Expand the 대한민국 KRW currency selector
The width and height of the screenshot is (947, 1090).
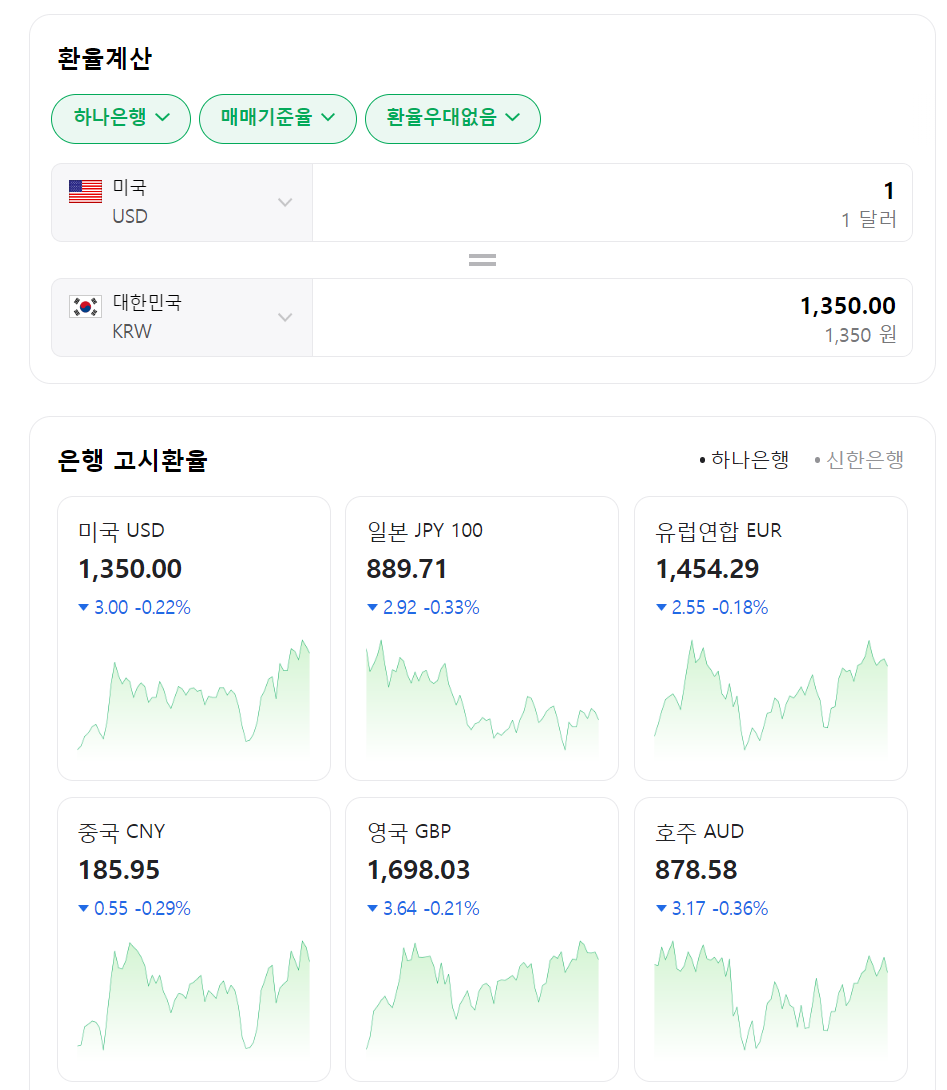click(182, 318)
